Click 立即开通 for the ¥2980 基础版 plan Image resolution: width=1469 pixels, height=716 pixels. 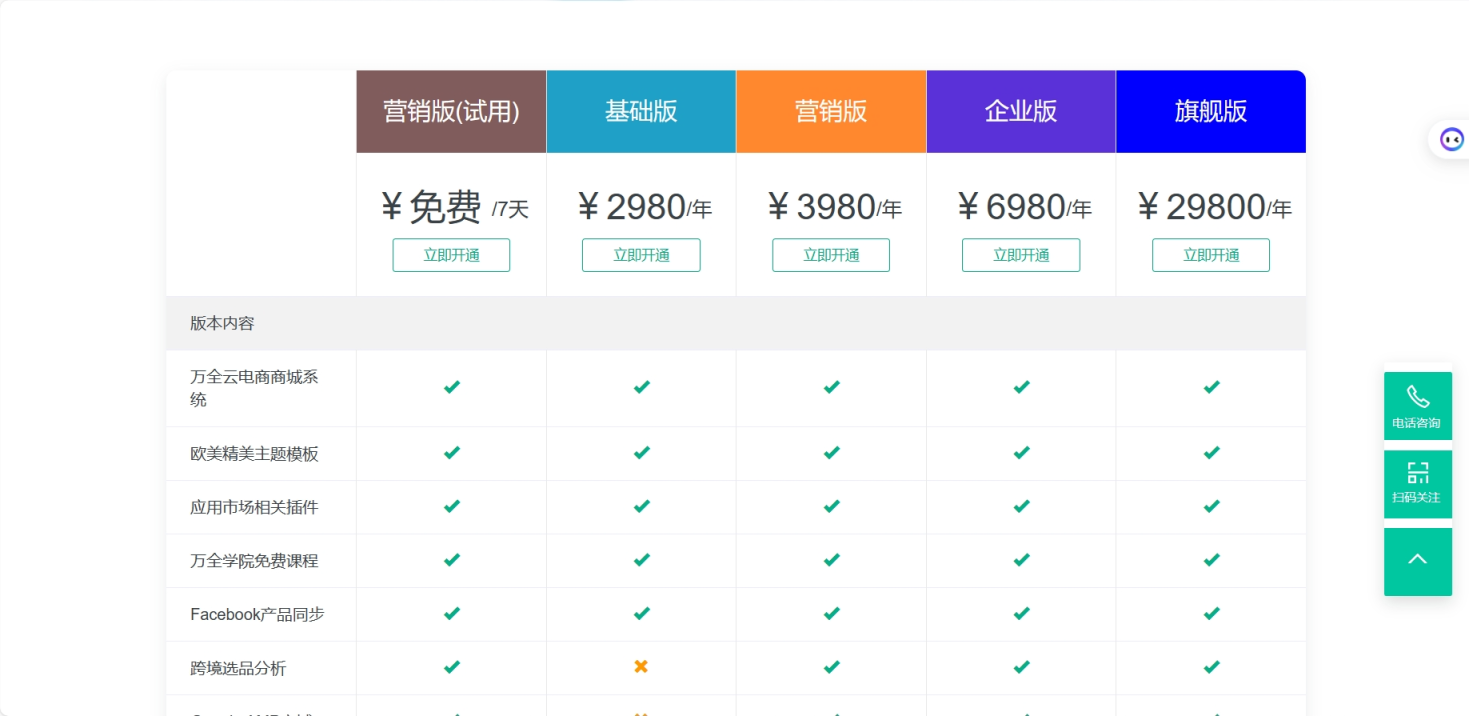tap(641, 255)
